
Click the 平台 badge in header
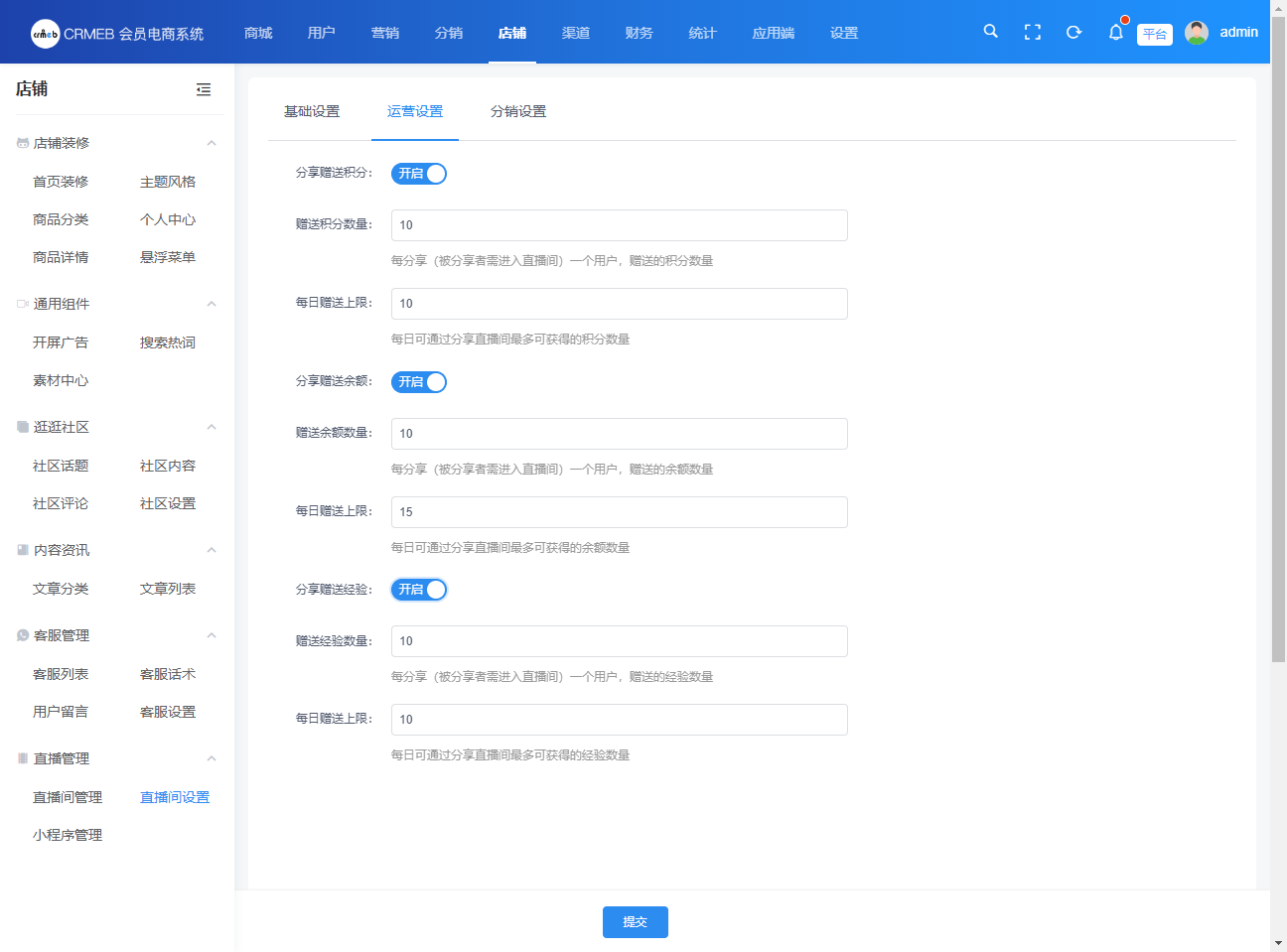tap(1154, 34)
